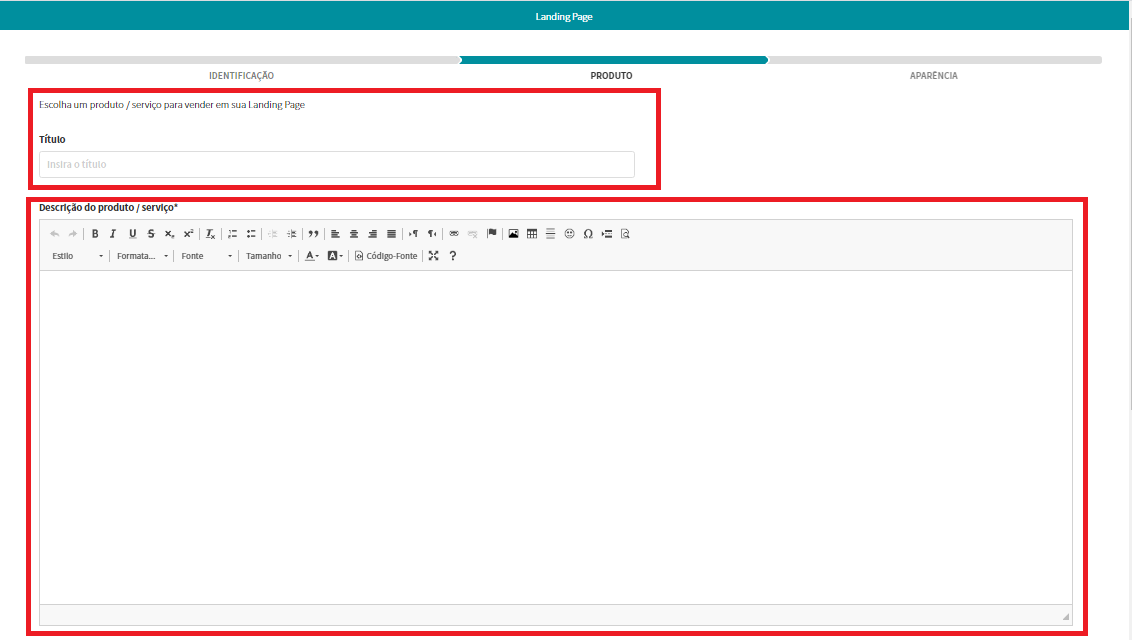1132x640 pixels.
Task: Insert a table via toolbar icon
Action: [x=532, y=234]
